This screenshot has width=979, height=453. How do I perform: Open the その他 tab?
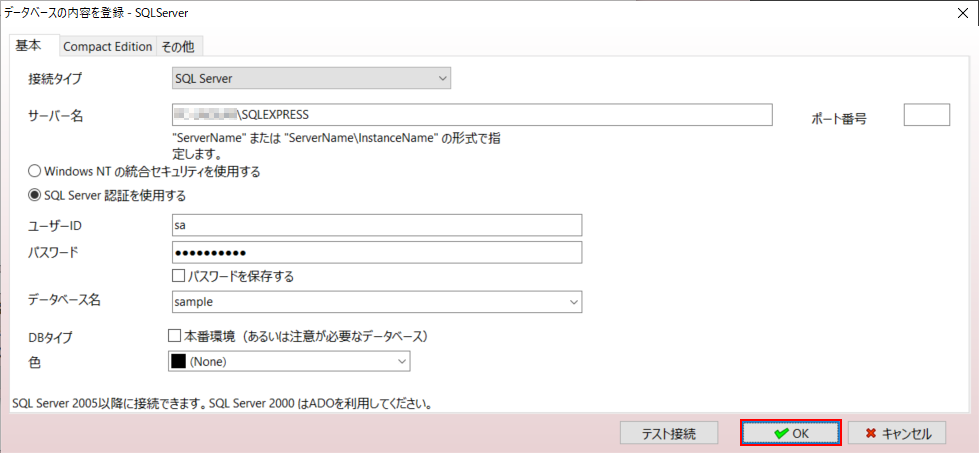click(179, 47)
